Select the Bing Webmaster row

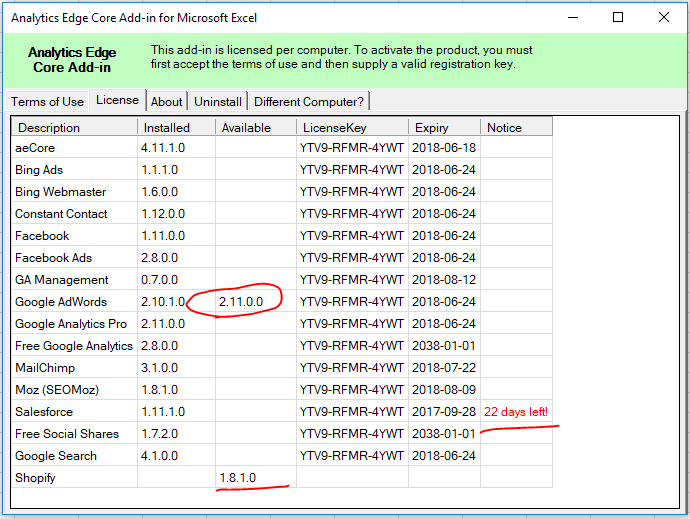[282, 191]
